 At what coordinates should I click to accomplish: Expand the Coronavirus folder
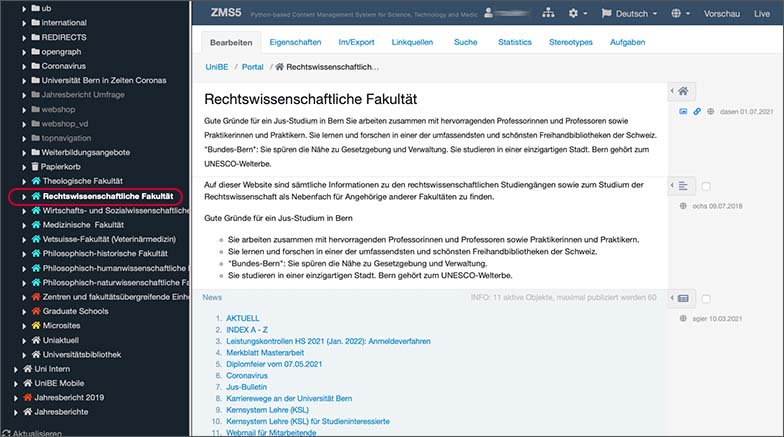pos(24,66)
